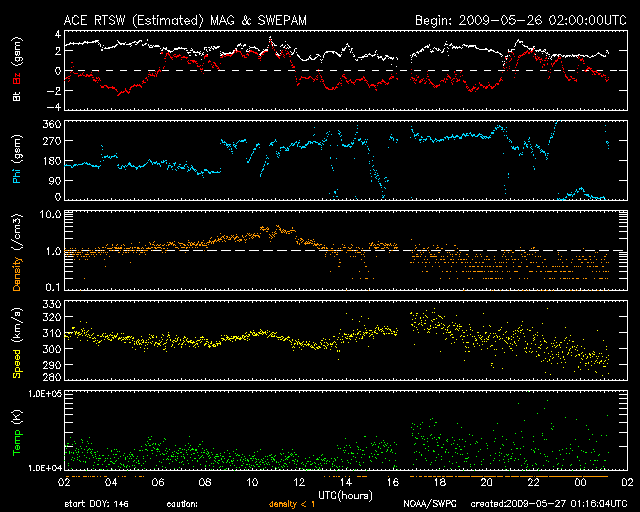Click the '1.0E+04' tick on the Temp axis
The width and height of the screenshot is (640, 512).
(45, 468)
